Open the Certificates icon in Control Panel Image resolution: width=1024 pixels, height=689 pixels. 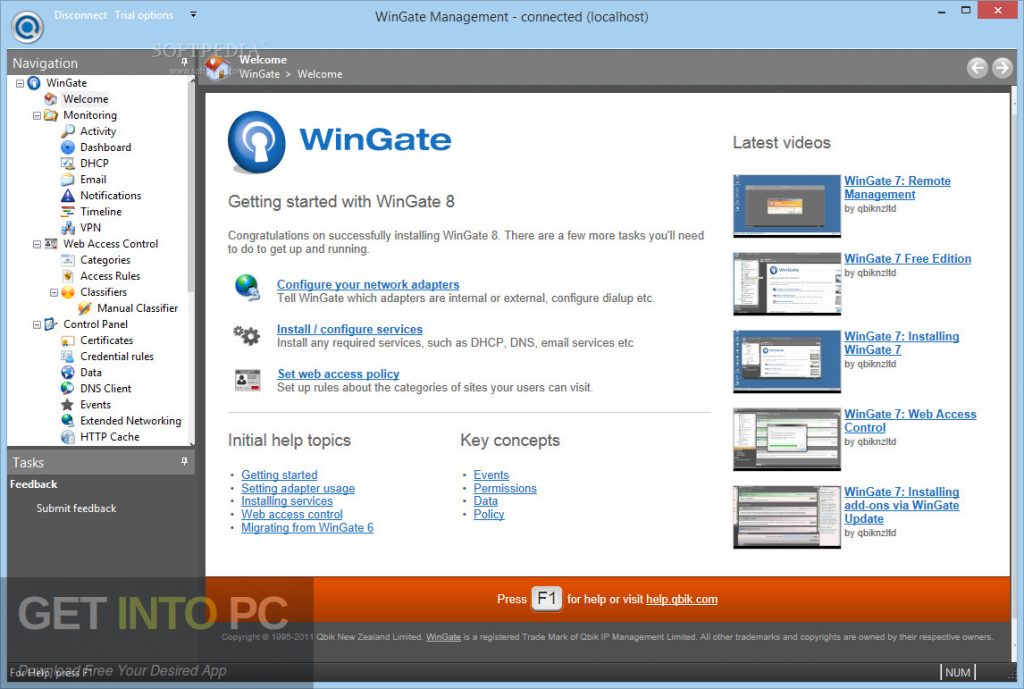pyautogui.click(x=67, y=340)
